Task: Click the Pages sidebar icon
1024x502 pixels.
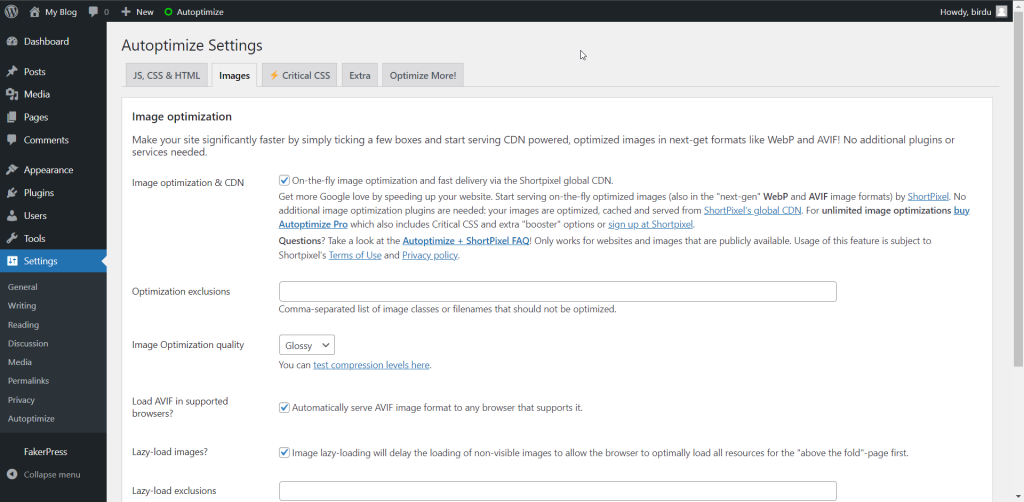Action: point(12,118)
